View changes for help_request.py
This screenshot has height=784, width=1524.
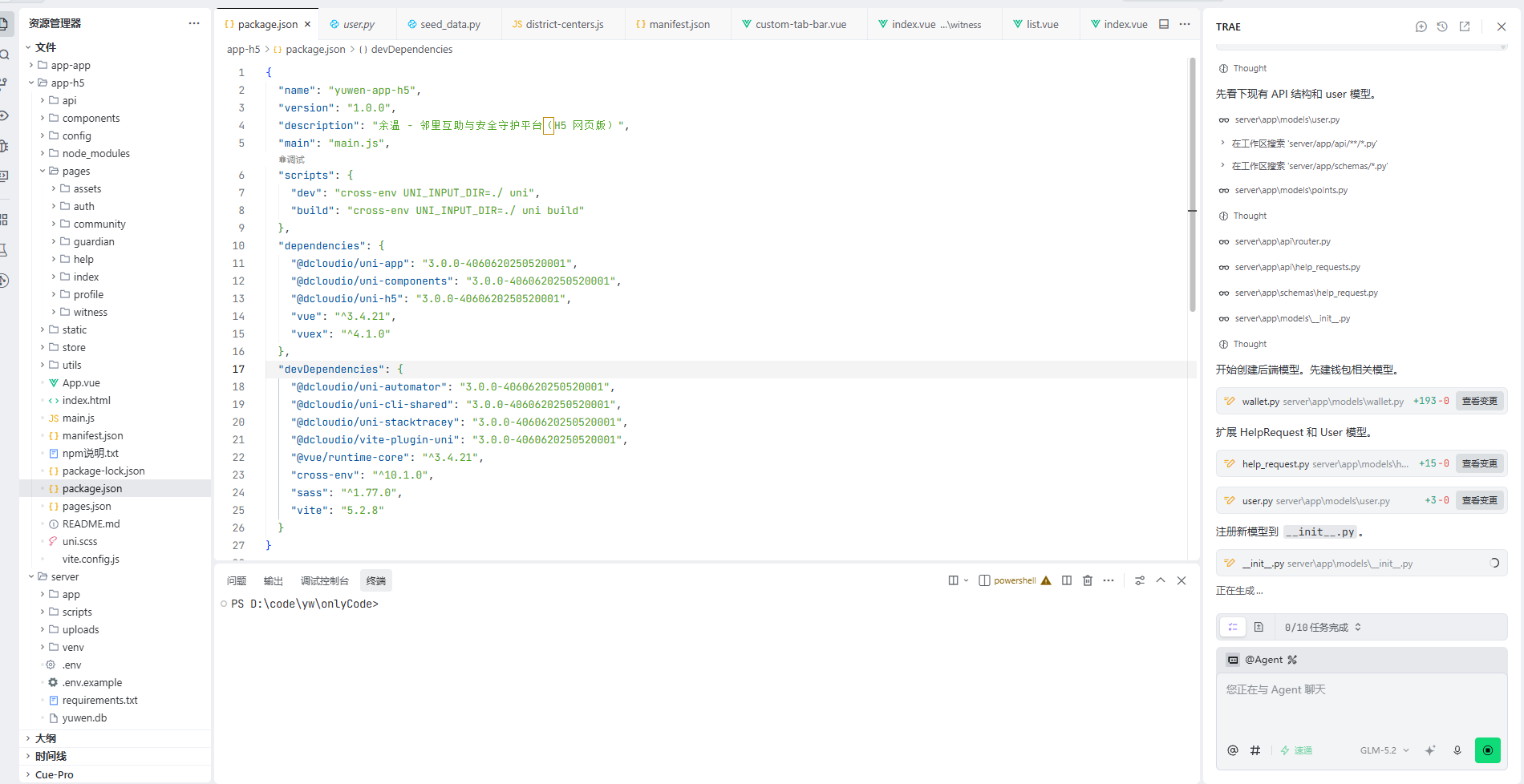pyautogui.click(x=1479, y=463)
